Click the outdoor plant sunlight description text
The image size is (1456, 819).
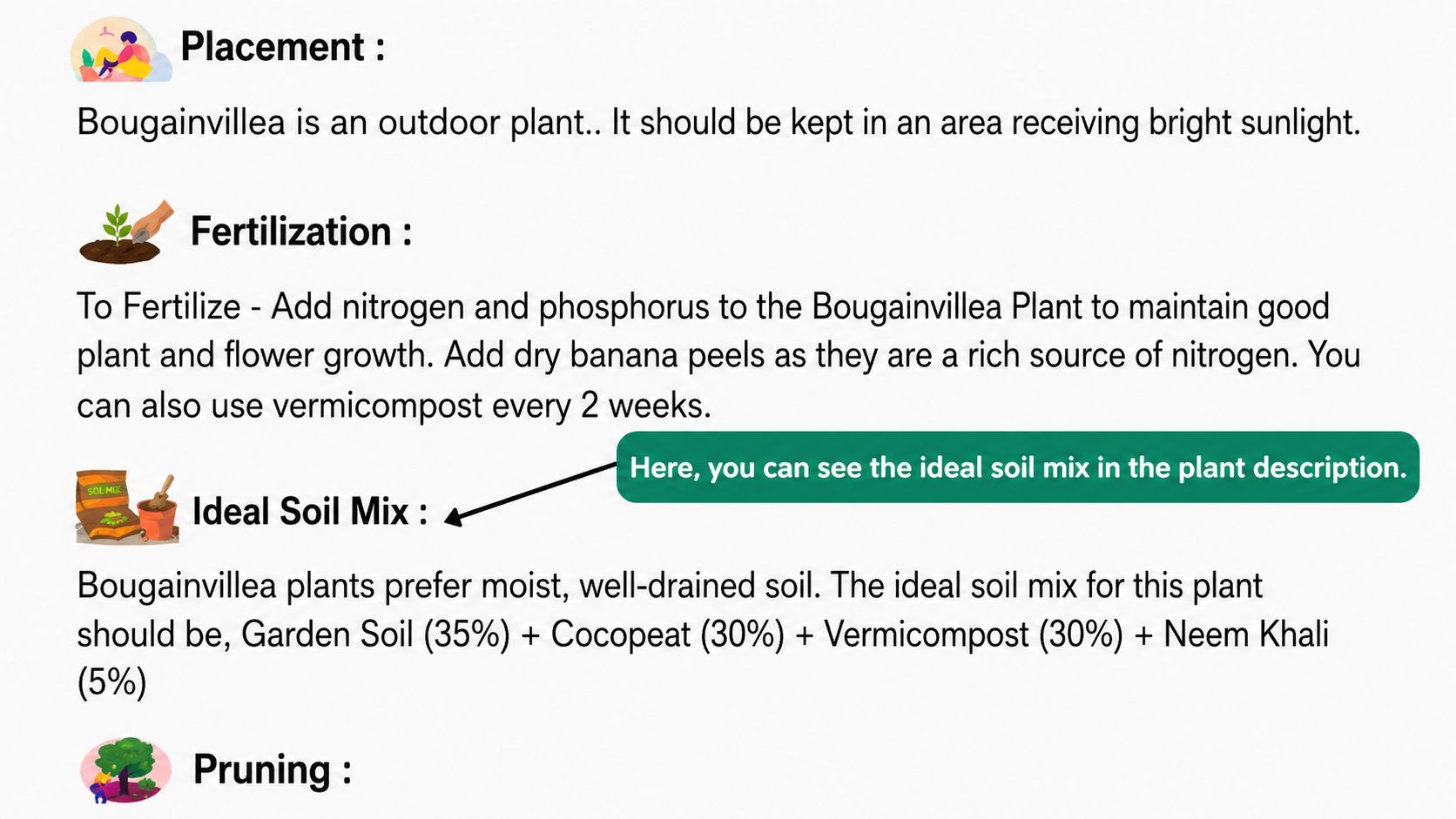[x=718, y=123]
